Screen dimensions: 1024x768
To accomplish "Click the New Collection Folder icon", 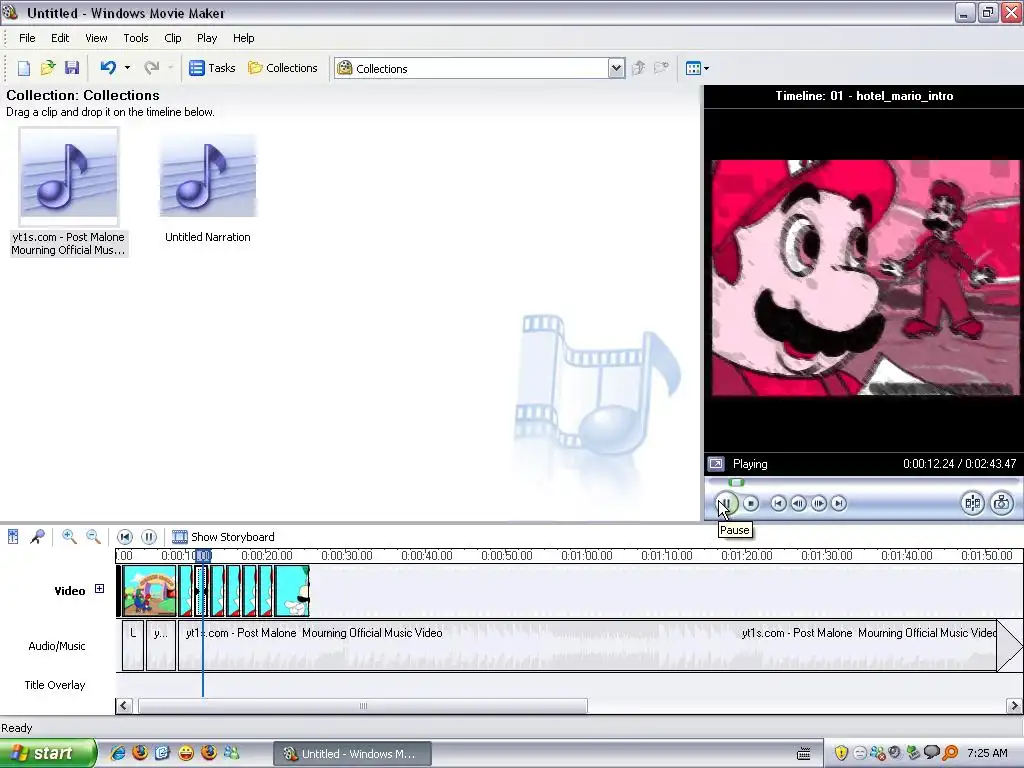I will click(662, 68).
